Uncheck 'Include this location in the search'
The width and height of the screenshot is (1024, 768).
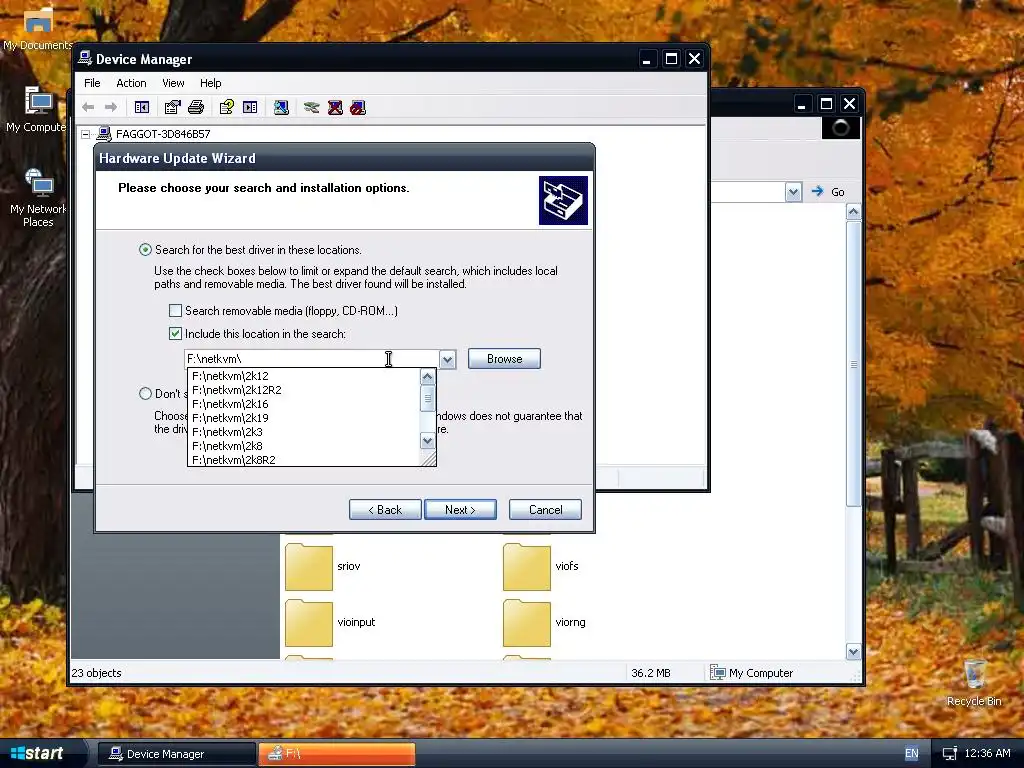point(175,333)
